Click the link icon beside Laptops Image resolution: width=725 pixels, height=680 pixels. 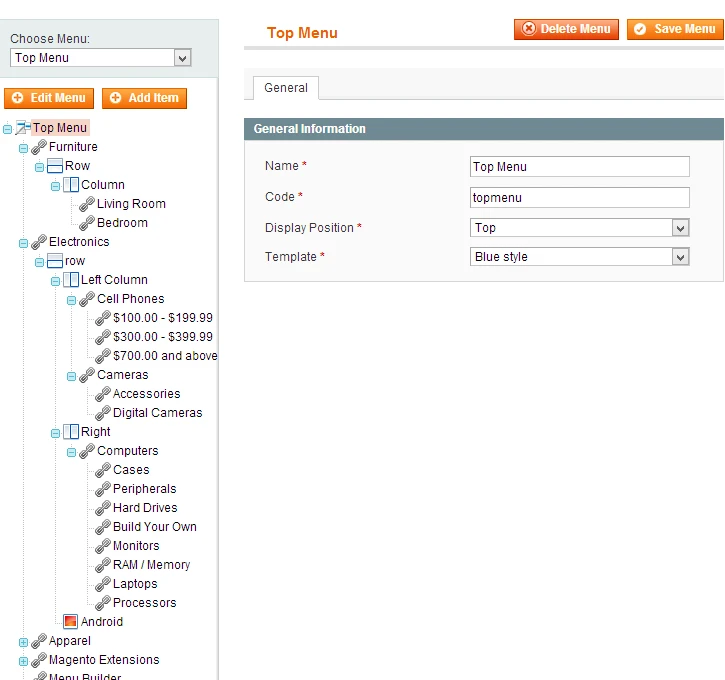pos(103,584)
